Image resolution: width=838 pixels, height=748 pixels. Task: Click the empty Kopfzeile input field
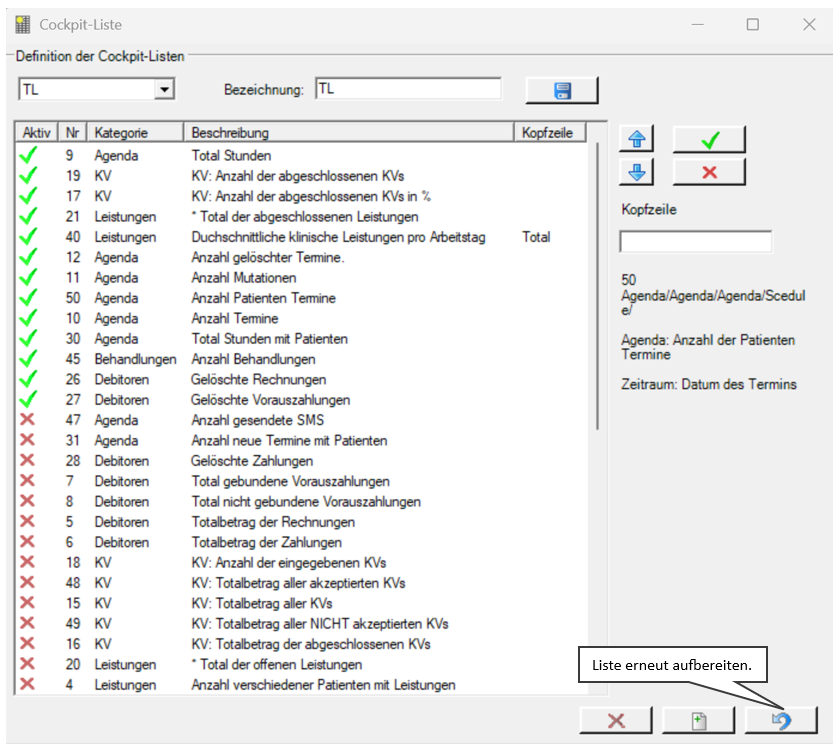pos(695,241)
